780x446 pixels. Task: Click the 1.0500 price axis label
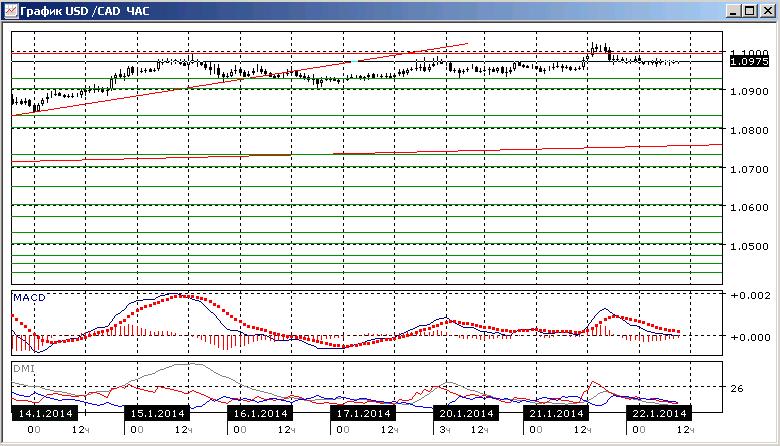click(749, 246)
